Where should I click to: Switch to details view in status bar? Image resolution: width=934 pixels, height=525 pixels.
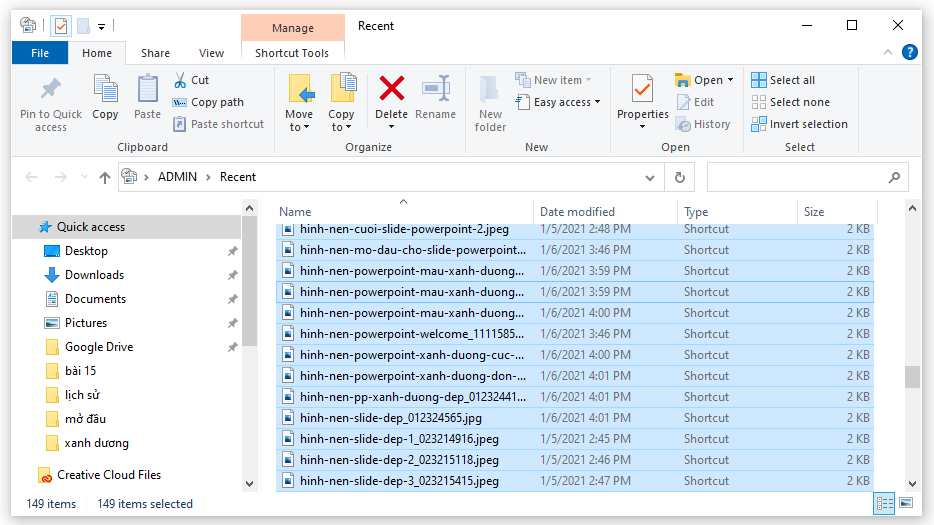pyautogui.click(x=885, y=503)
